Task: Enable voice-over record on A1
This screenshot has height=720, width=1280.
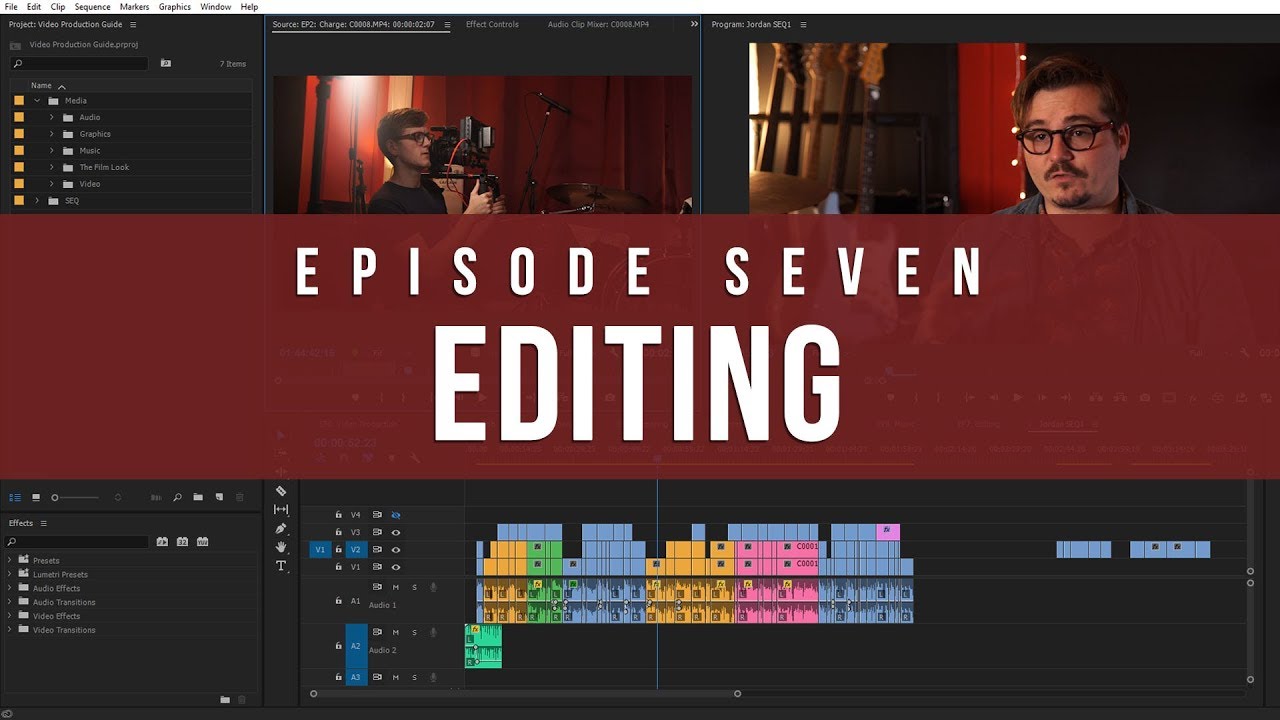Action: tap(433, 587)
